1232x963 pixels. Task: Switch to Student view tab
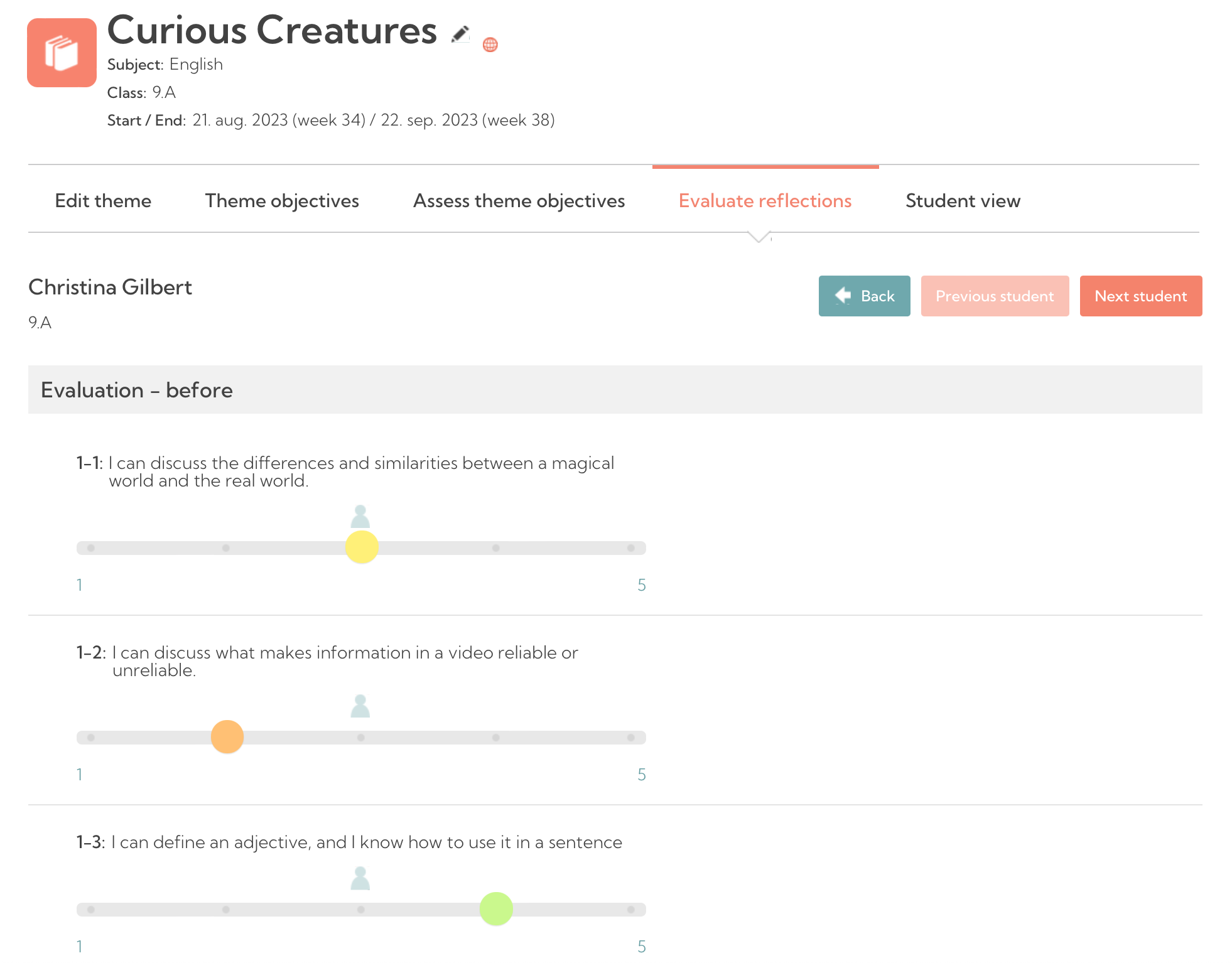click(963, 201)
